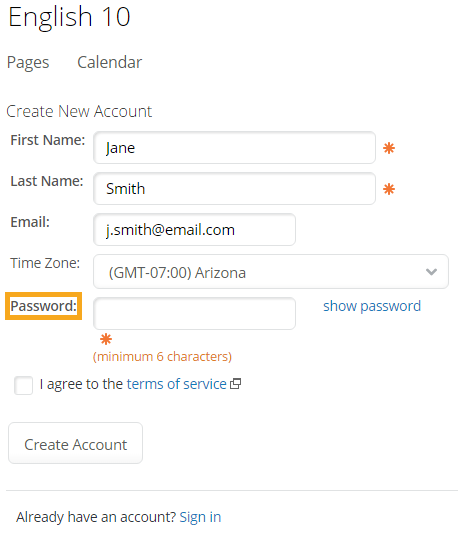Click the English 10 course title
458x538 pixels.
69,17
